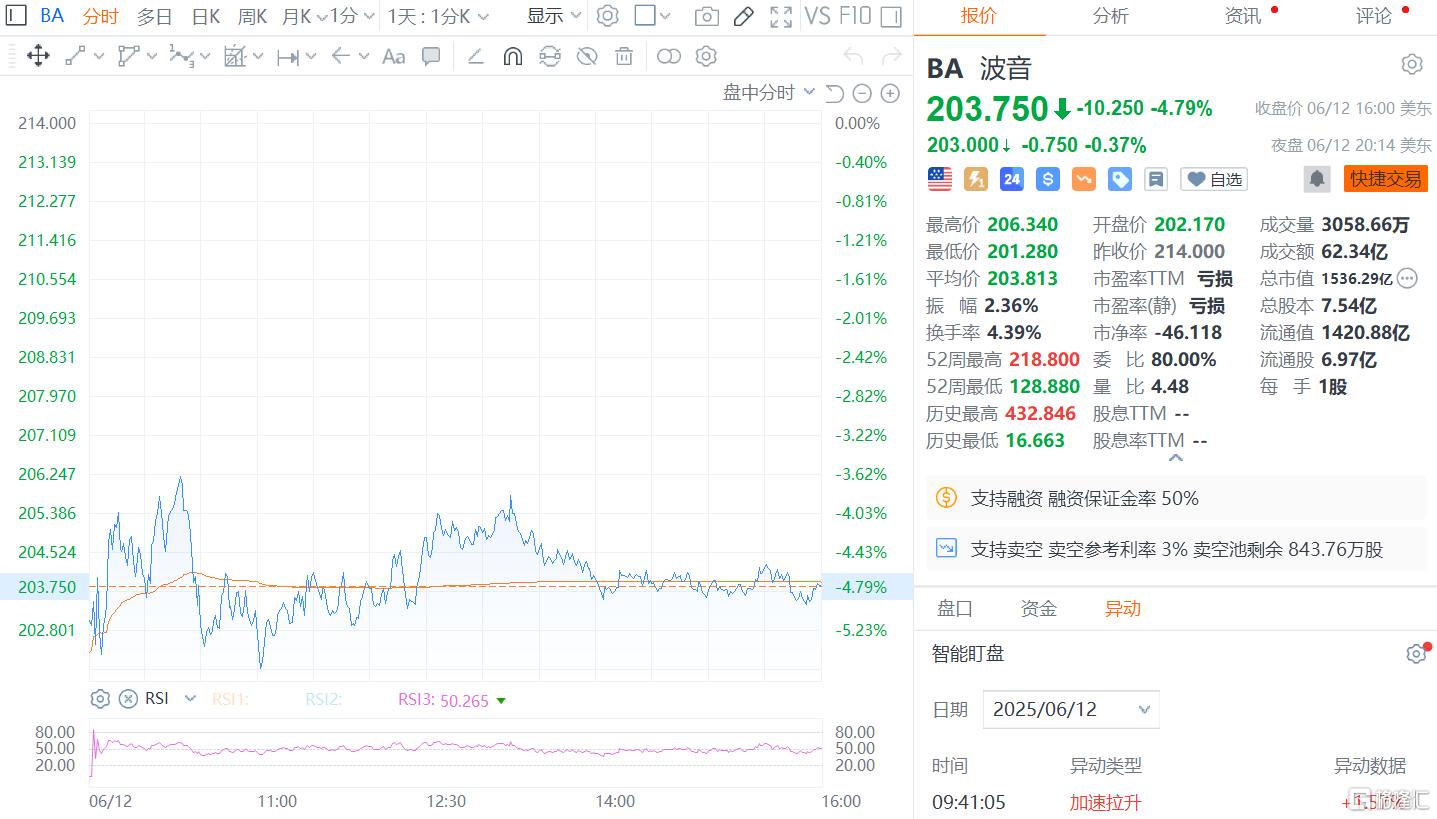
Task: Open the 分析 analysis tab
Action: [1111, 16]
